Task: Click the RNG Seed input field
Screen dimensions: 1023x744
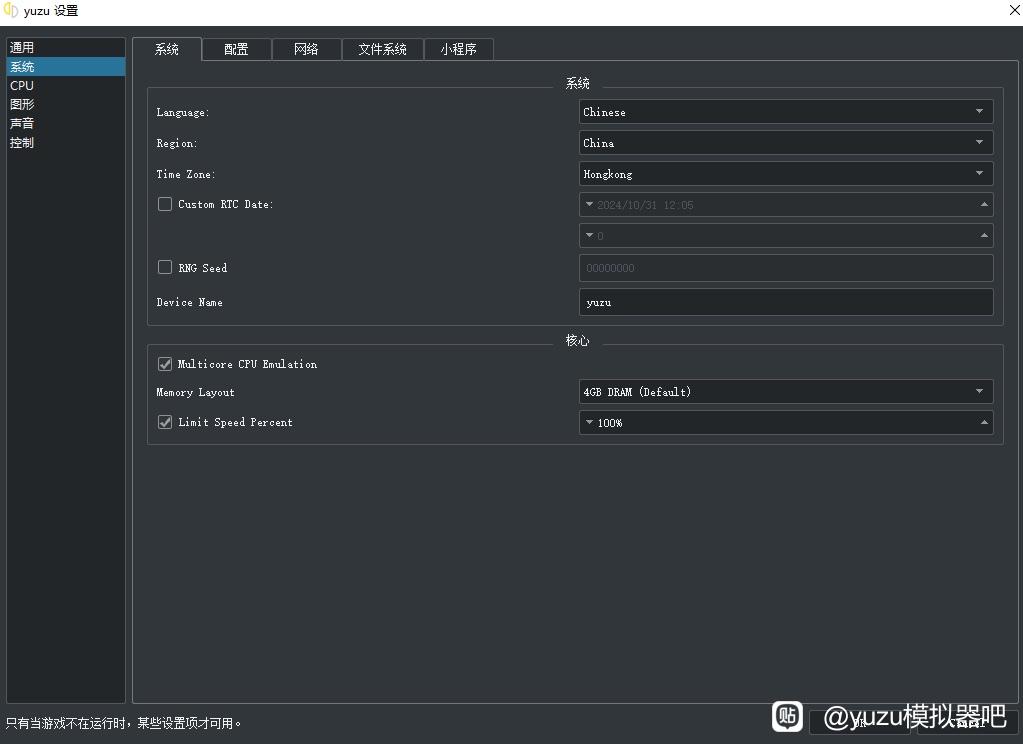Action: click(x=786, y=268)
